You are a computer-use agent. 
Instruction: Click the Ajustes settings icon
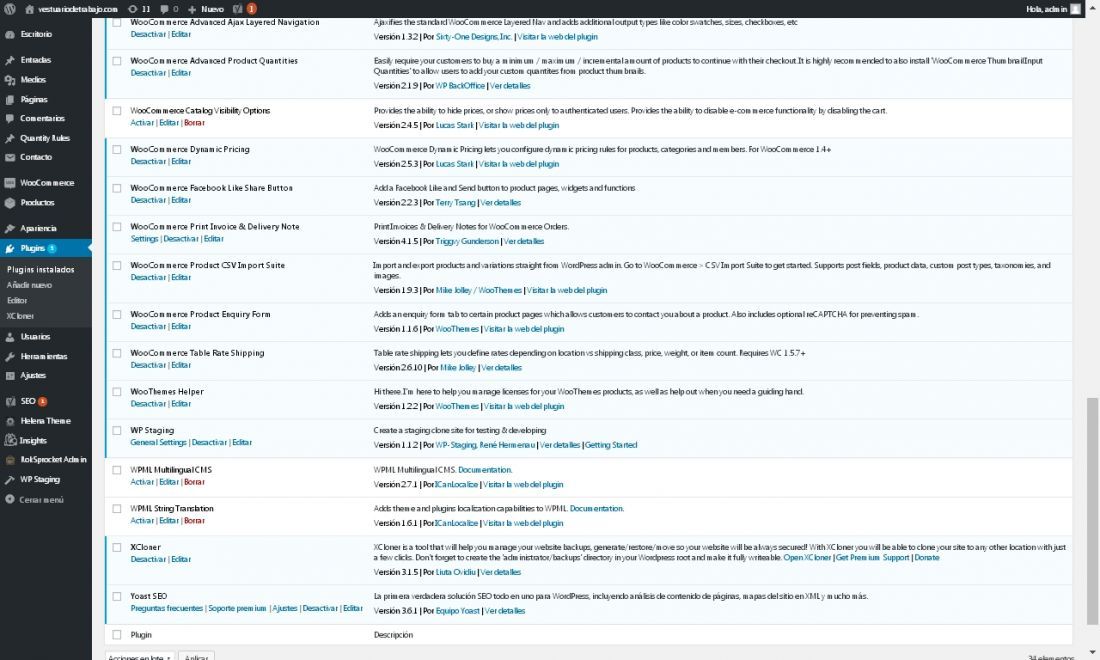coord(10,376)
